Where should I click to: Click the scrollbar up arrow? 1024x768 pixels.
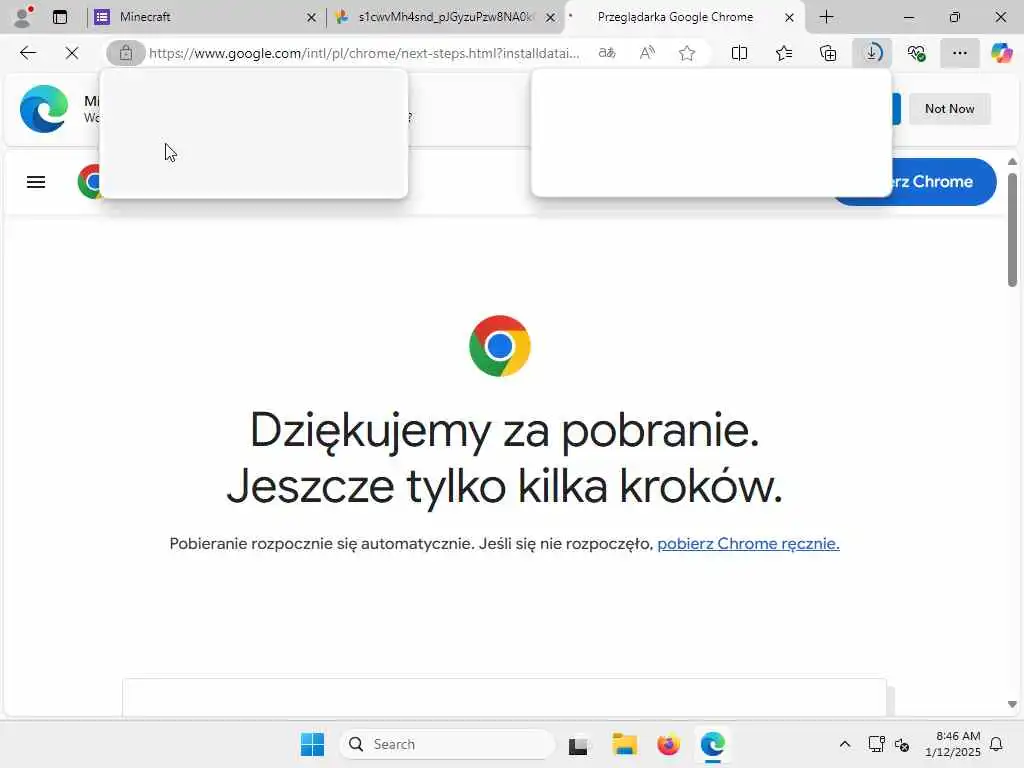click(1012, 161)
